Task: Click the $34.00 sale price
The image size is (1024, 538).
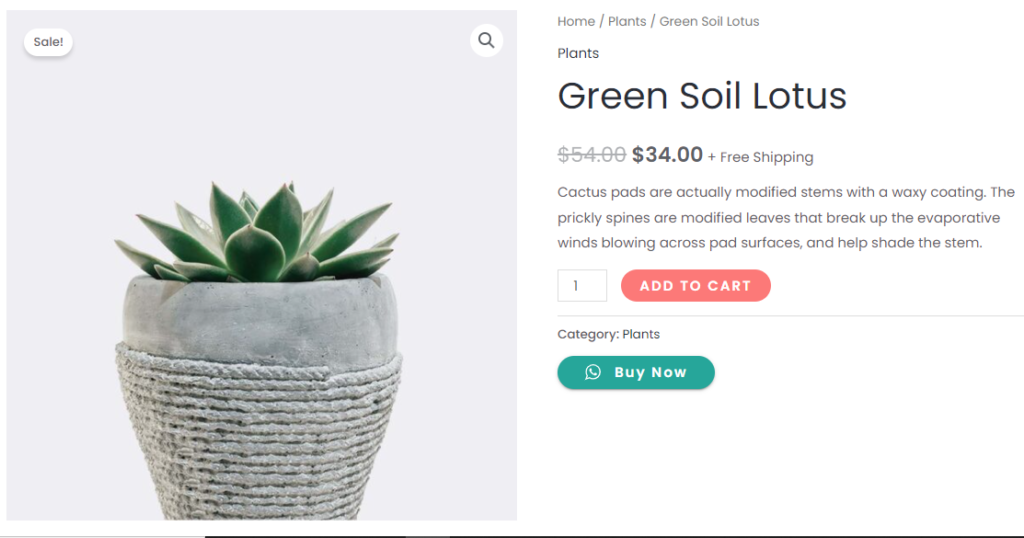Action: point(667,155)
